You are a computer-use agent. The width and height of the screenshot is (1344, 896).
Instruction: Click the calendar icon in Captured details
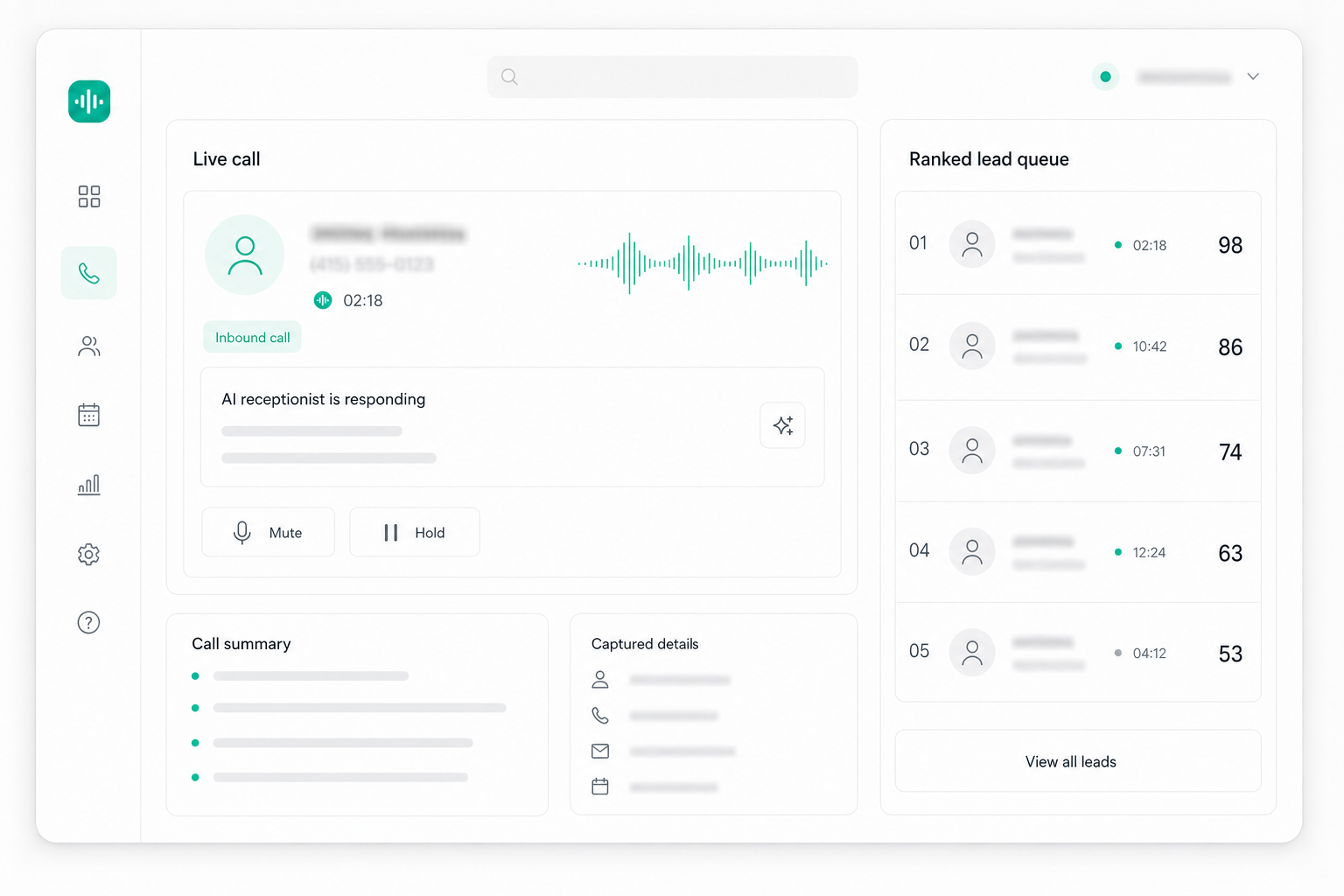(600, 787)
